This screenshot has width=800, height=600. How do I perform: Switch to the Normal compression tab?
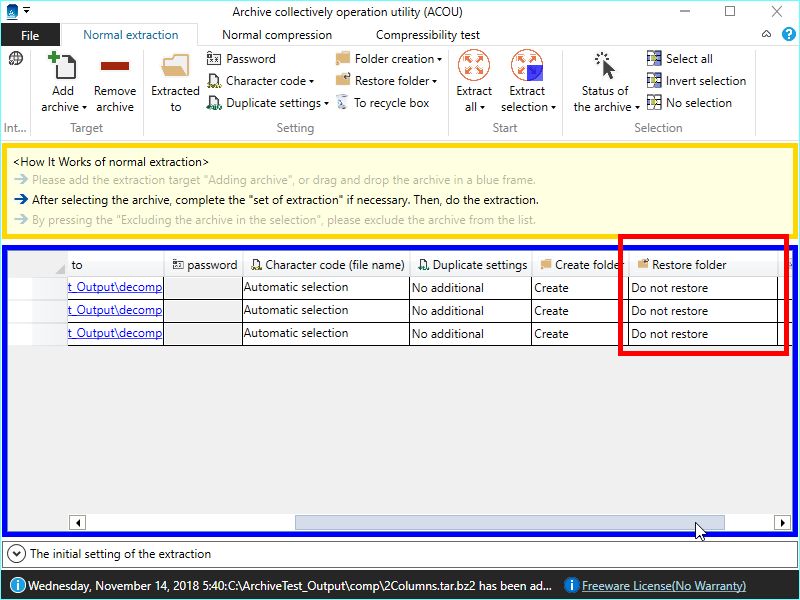[x=277, y=35]
